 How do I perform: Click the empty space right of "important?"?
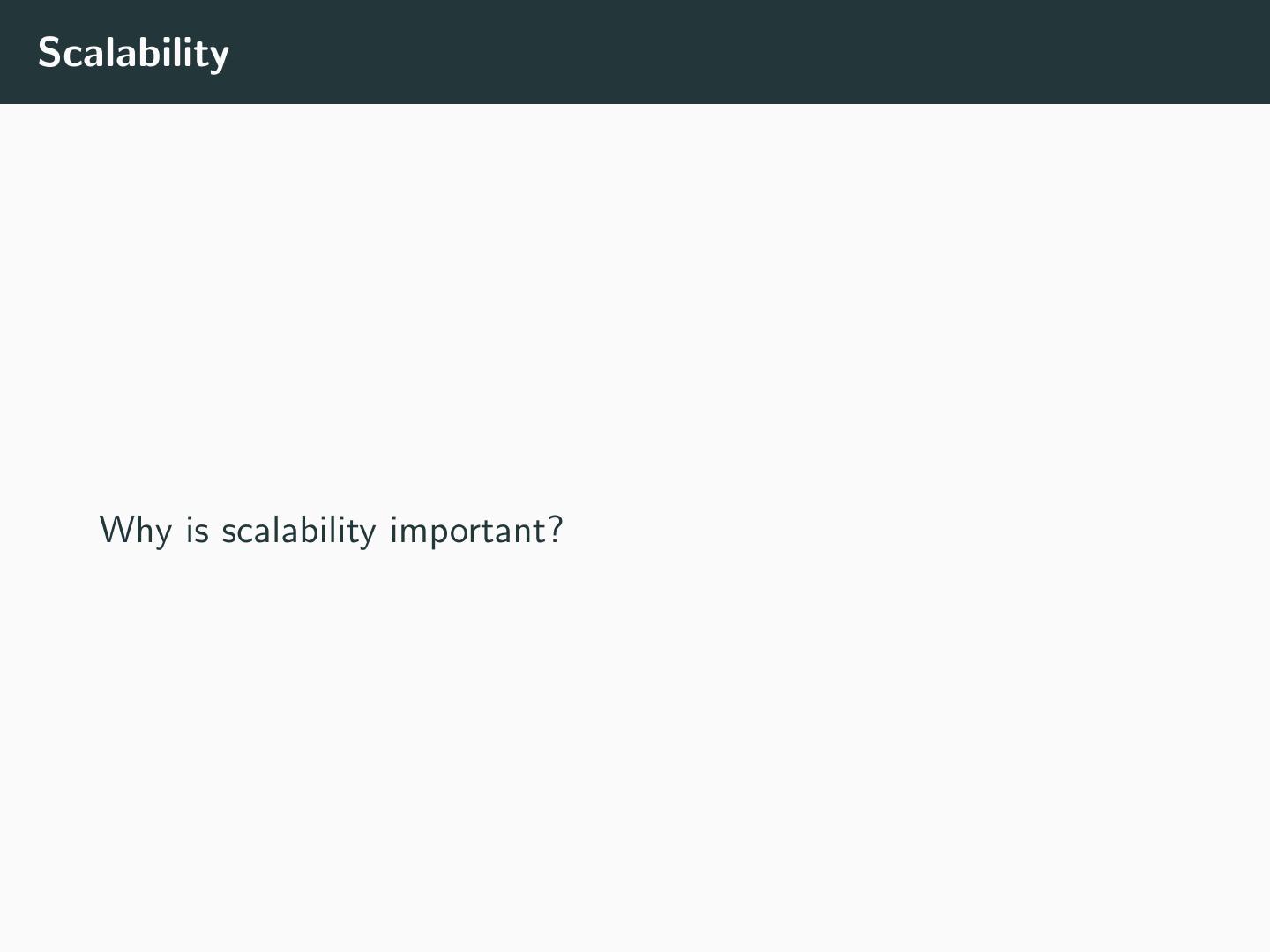click(882, 531)
